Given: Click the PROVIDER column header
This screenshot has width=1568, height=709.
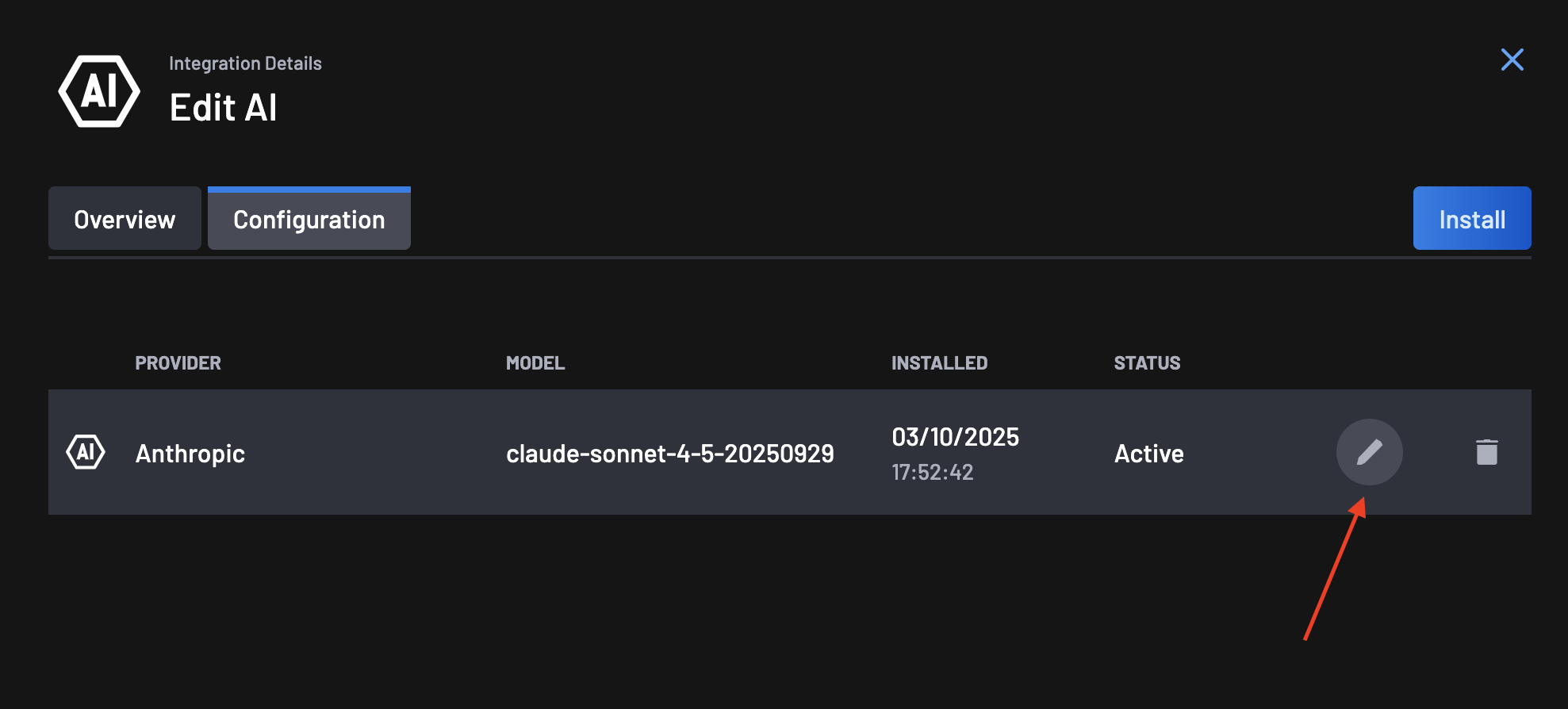Looking at the screenshot, I should coord(178,362).
